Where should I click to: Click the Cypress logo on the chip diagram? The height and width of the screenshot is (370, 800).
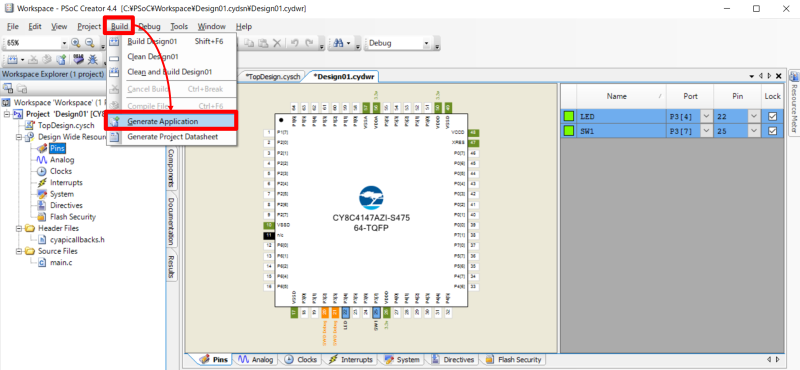[x=371, y=199]
